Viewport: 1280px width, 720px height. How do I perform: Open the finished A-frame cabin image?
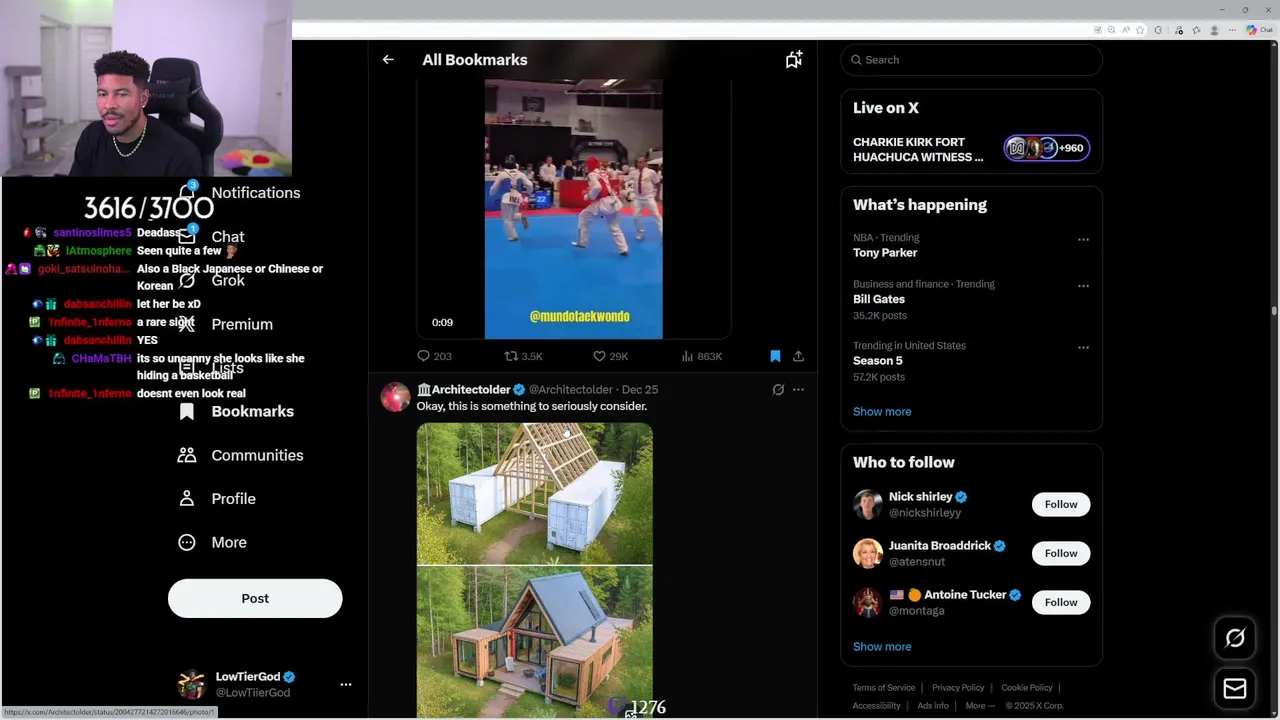coord(535,642)
